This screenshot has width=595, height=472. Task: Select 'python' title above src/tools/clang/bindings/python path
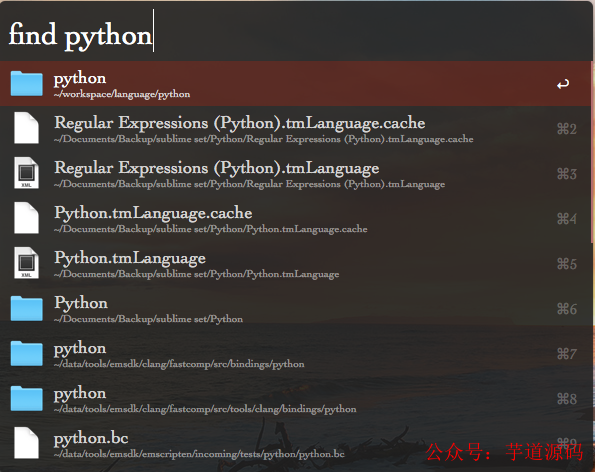80,393
